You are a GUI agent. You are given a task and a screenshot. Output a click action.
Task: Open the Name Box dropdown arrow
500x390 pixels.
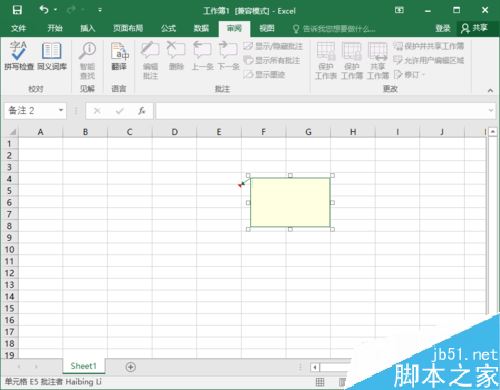[x=61, y=110]
